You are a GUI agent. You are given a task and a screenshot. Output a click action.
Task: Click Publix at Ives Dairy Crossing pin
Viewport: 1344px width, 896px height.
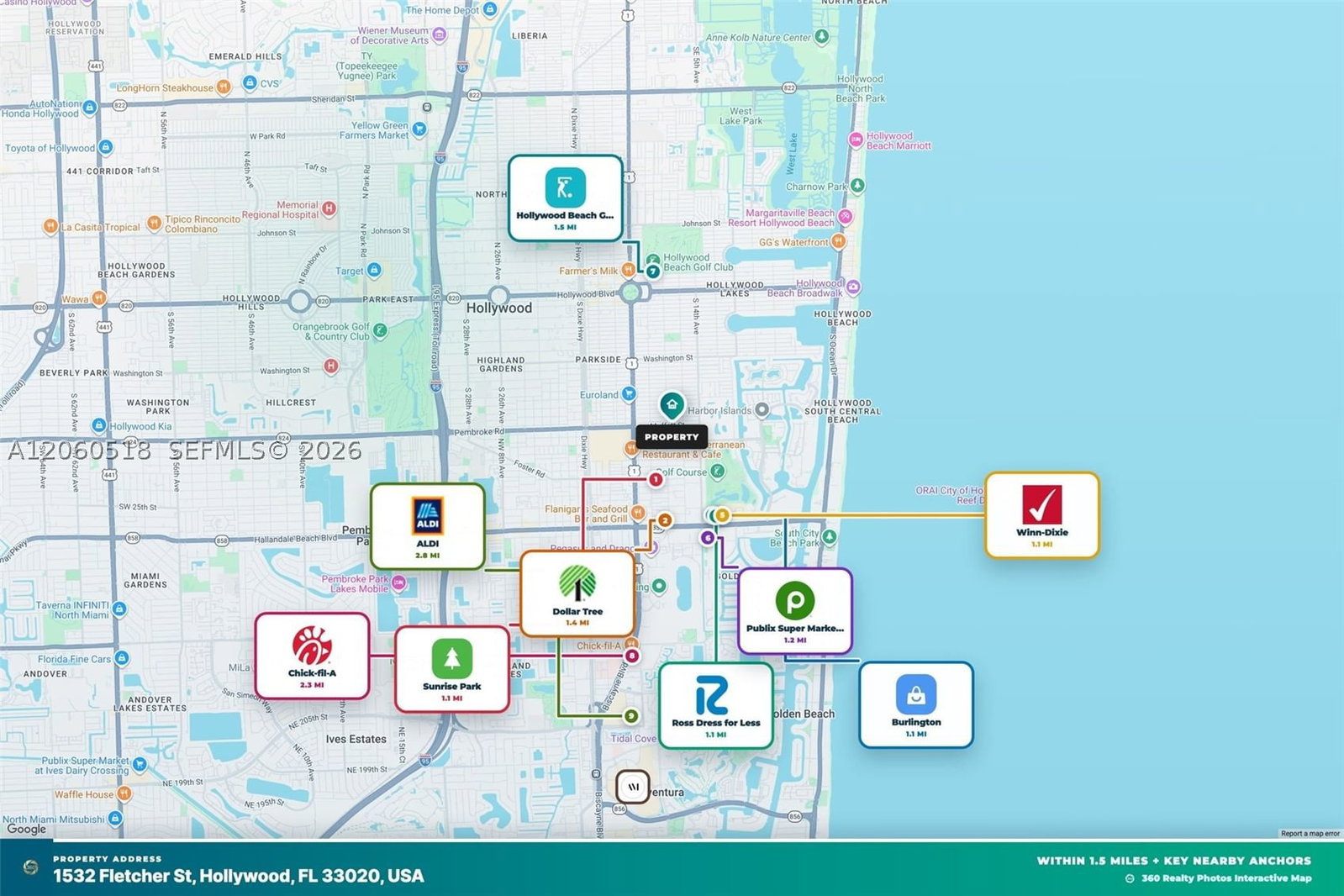point(140,764)
